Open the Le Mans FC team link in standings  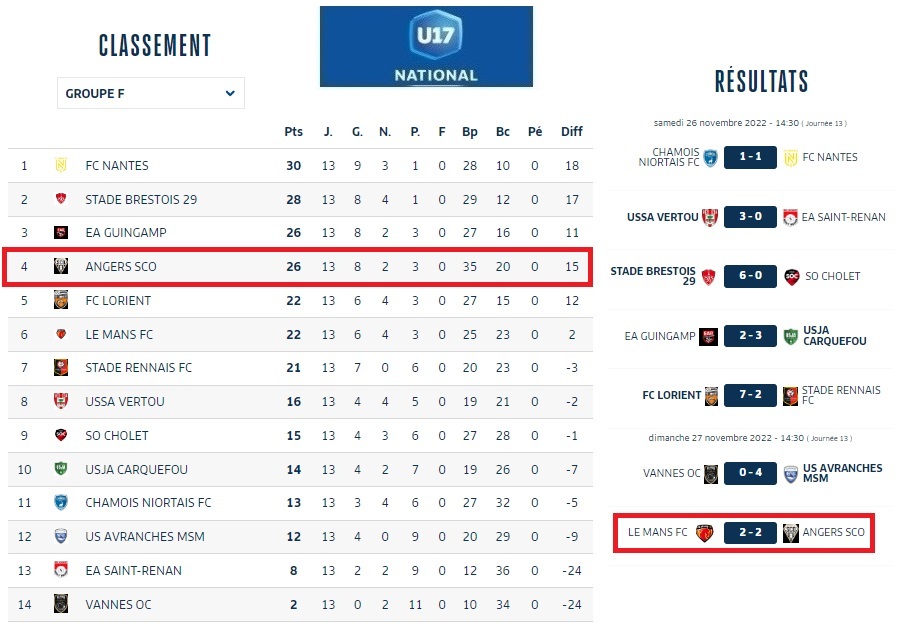[x=119, y=334]
